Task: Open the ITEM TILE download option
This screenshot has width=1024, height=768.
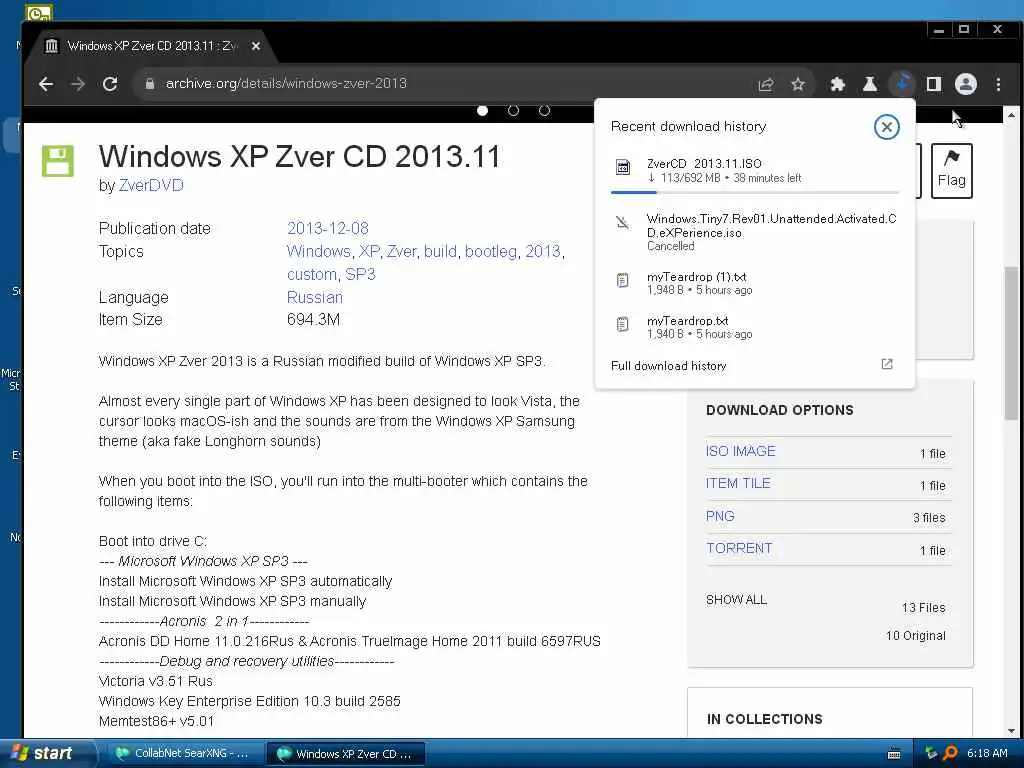Action: 738,483
